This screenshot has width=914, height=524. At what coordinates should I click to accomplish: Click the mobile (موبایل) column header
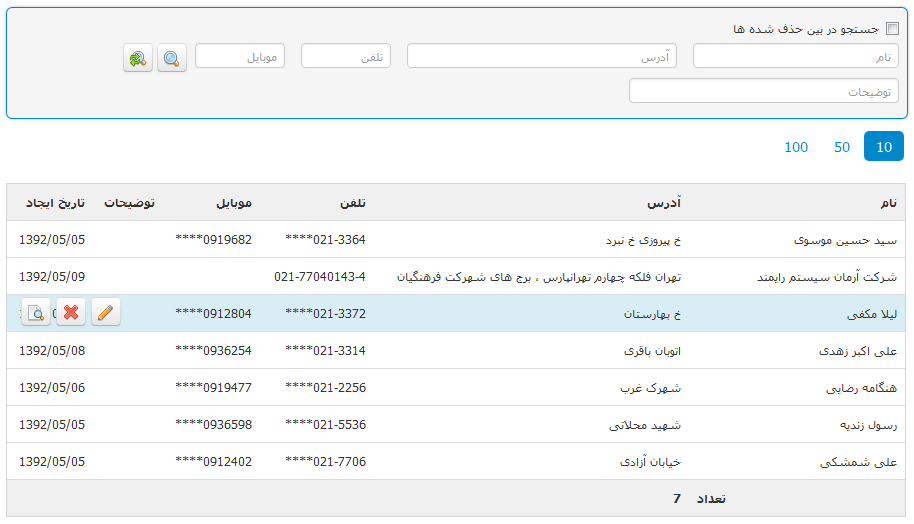pyautogui.click(x=234, y=203)
